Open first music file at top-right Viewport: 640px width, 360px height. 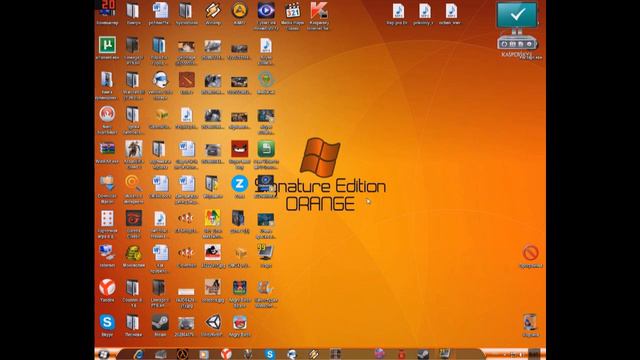pos(398,11)
